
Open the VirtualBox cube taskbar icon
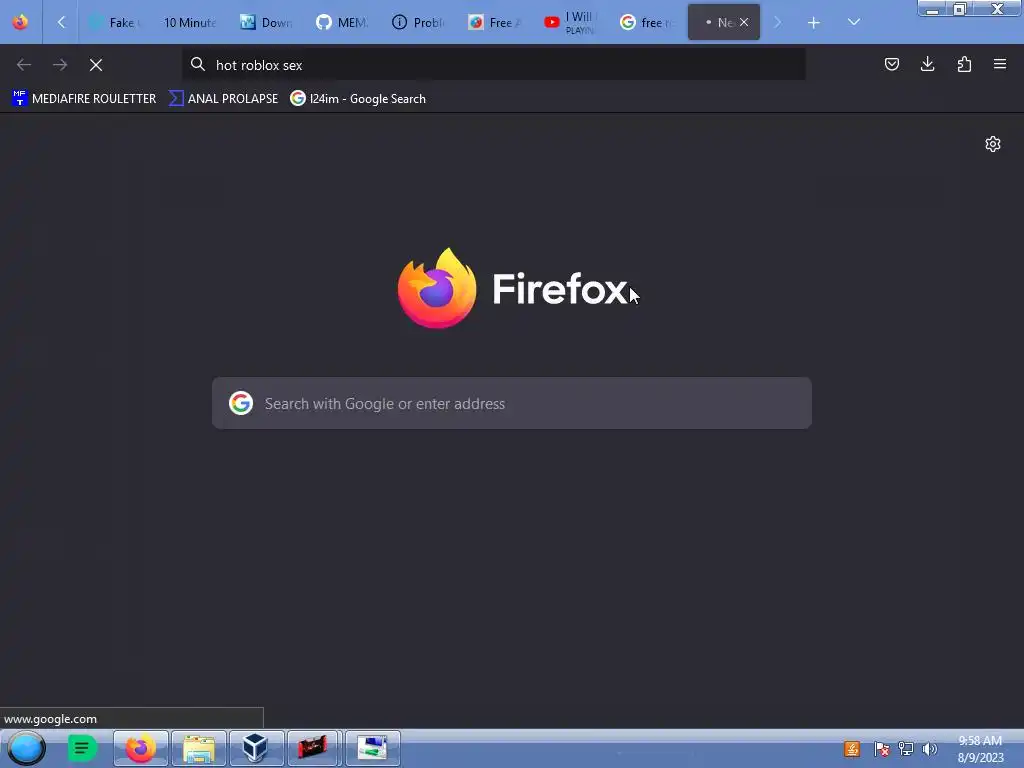(256, 748)
